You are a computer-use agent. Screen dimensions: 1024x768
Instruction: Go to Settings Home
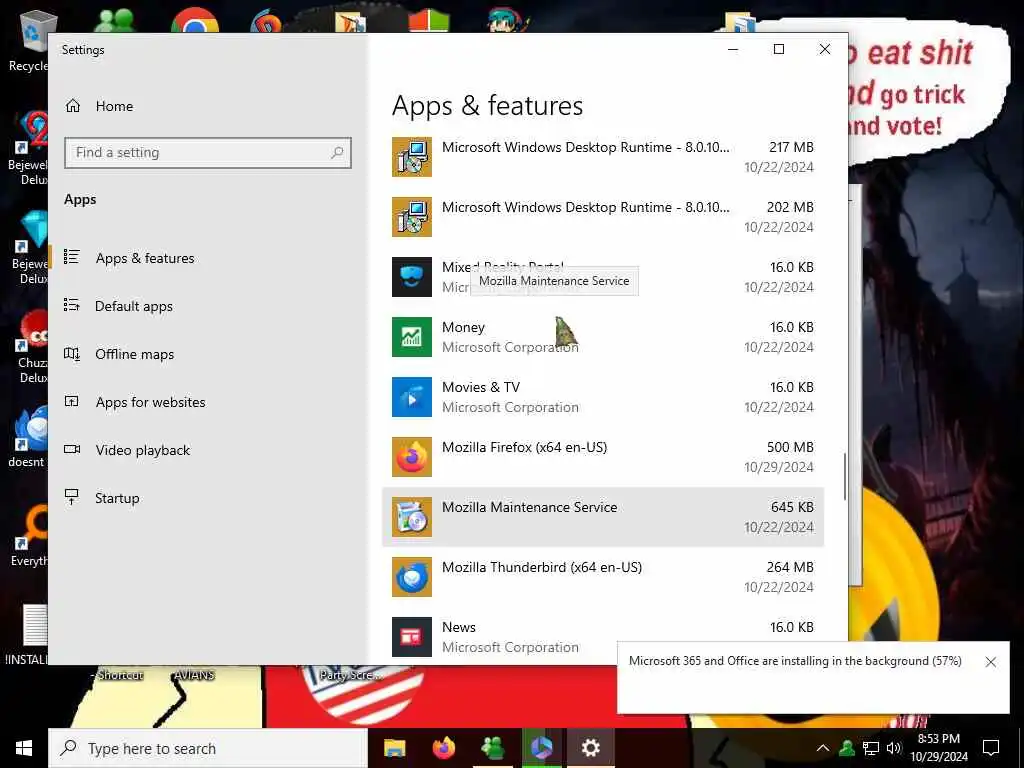208,106
